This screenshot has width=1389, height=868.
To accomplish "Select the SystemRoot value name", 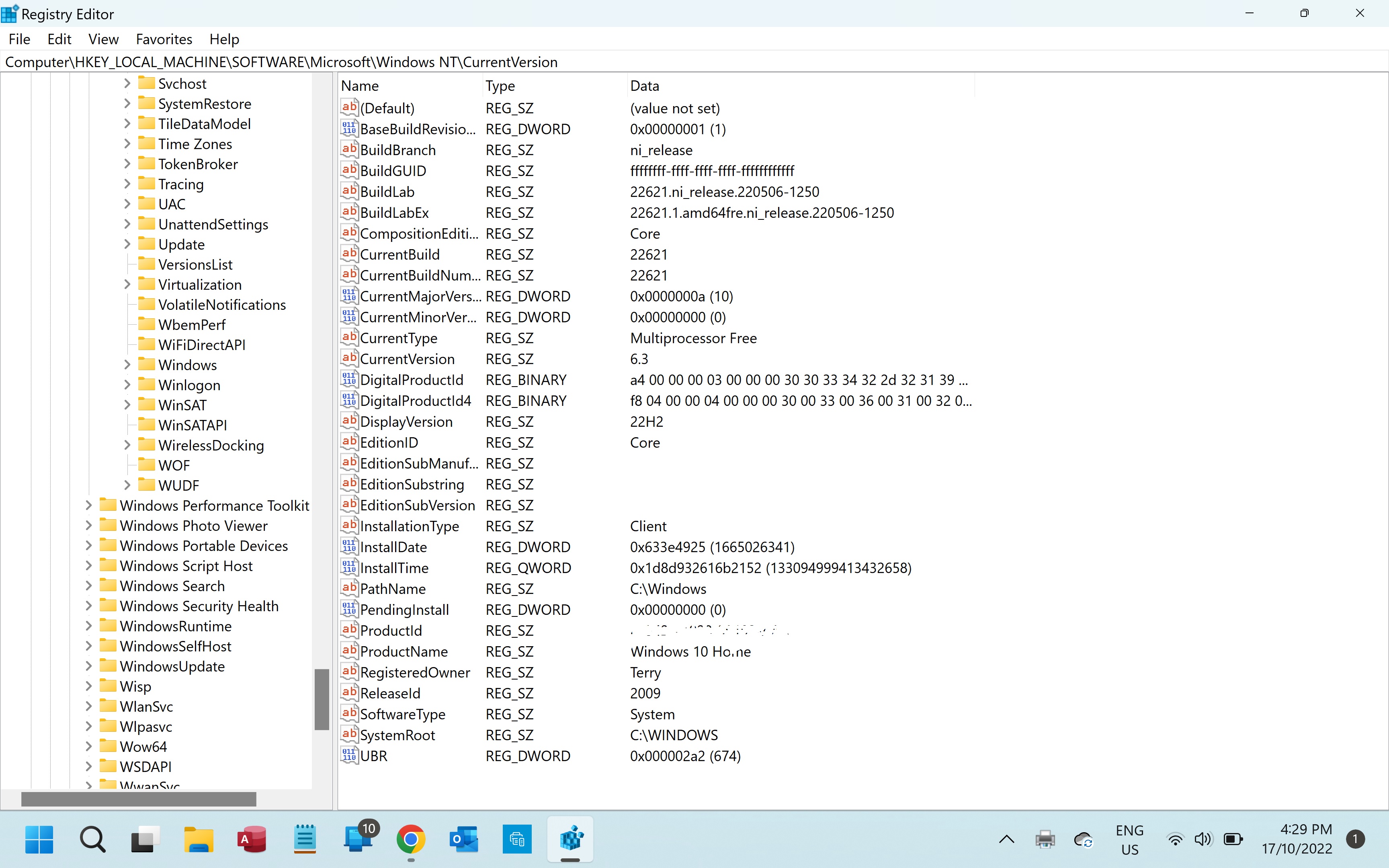I will pyautogui.click(x=397, y=735).
